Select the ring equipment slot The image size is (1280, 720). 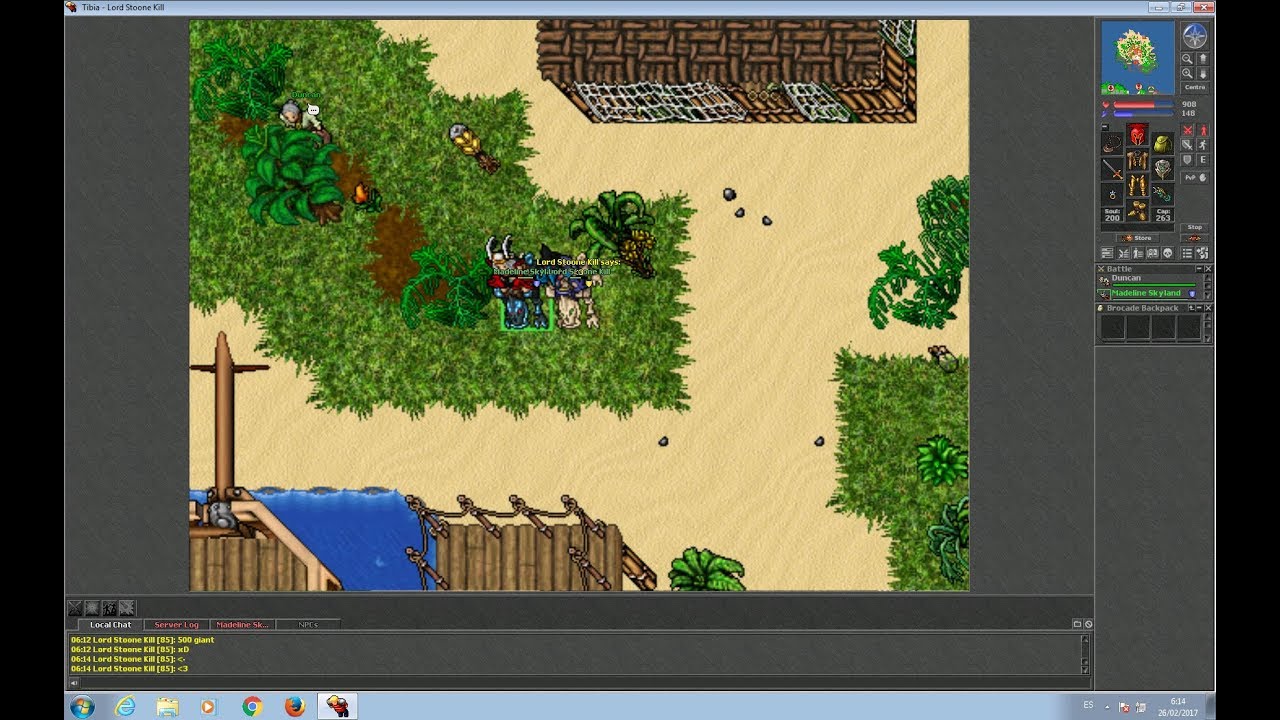click(x=1112, y=194)
